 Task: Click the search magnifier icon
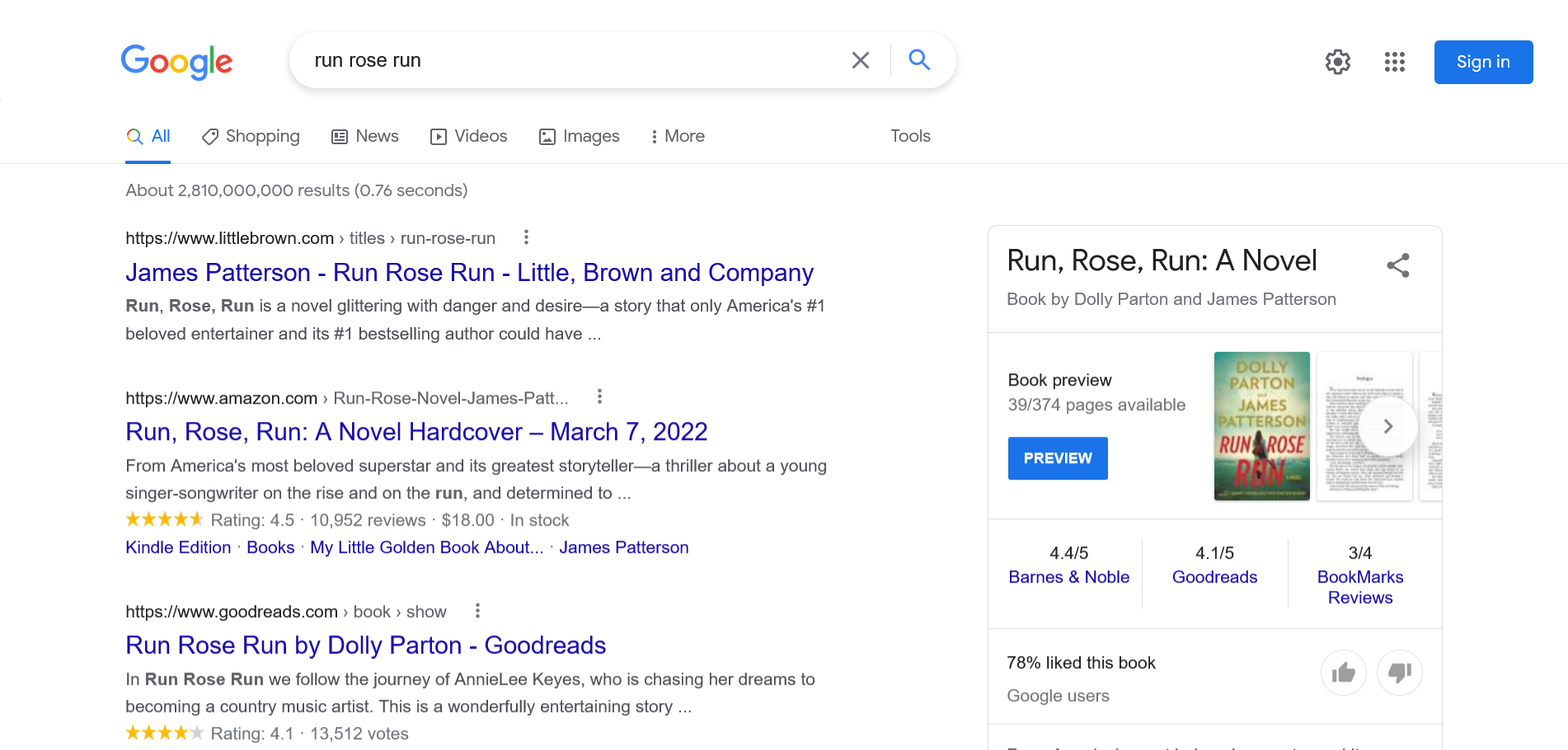coord(919,59)
